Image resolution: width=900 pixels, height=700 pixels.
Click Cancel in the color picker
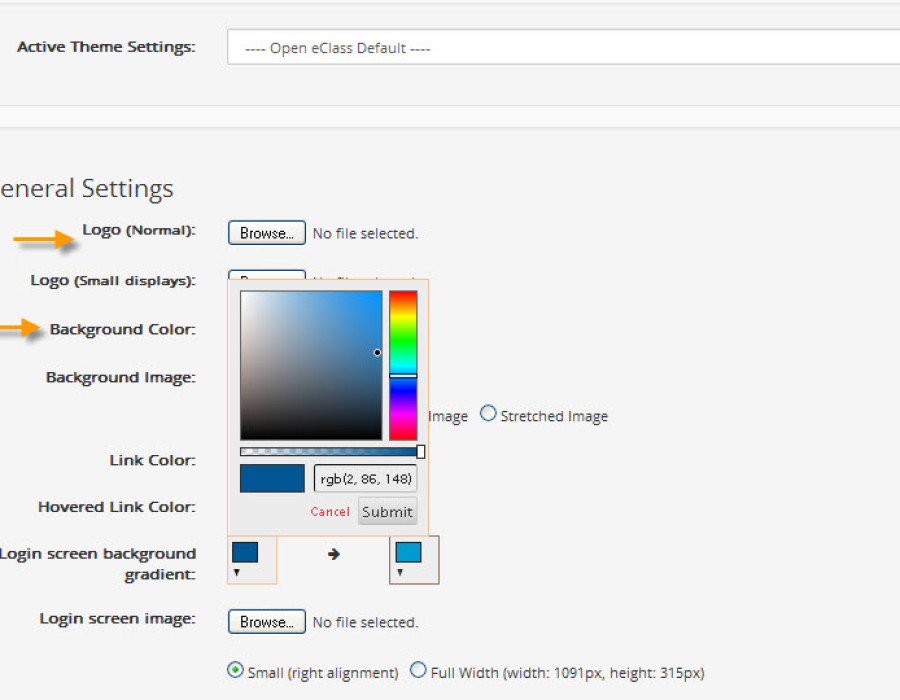330,511
